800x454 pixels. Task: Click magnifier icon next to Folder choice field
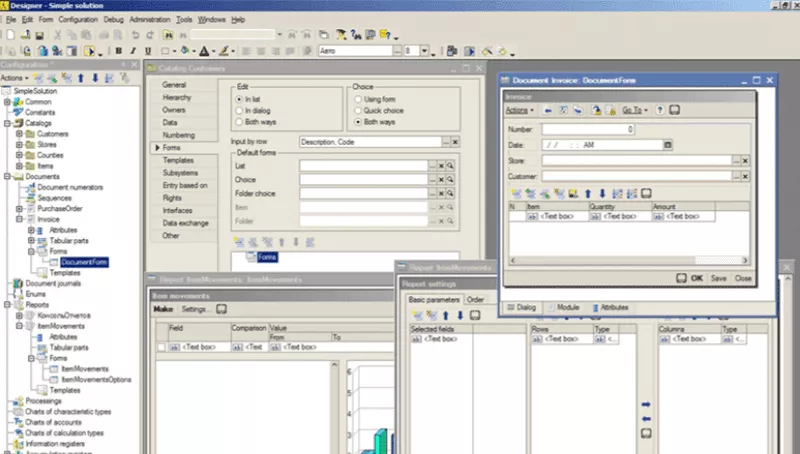[450, 193]
